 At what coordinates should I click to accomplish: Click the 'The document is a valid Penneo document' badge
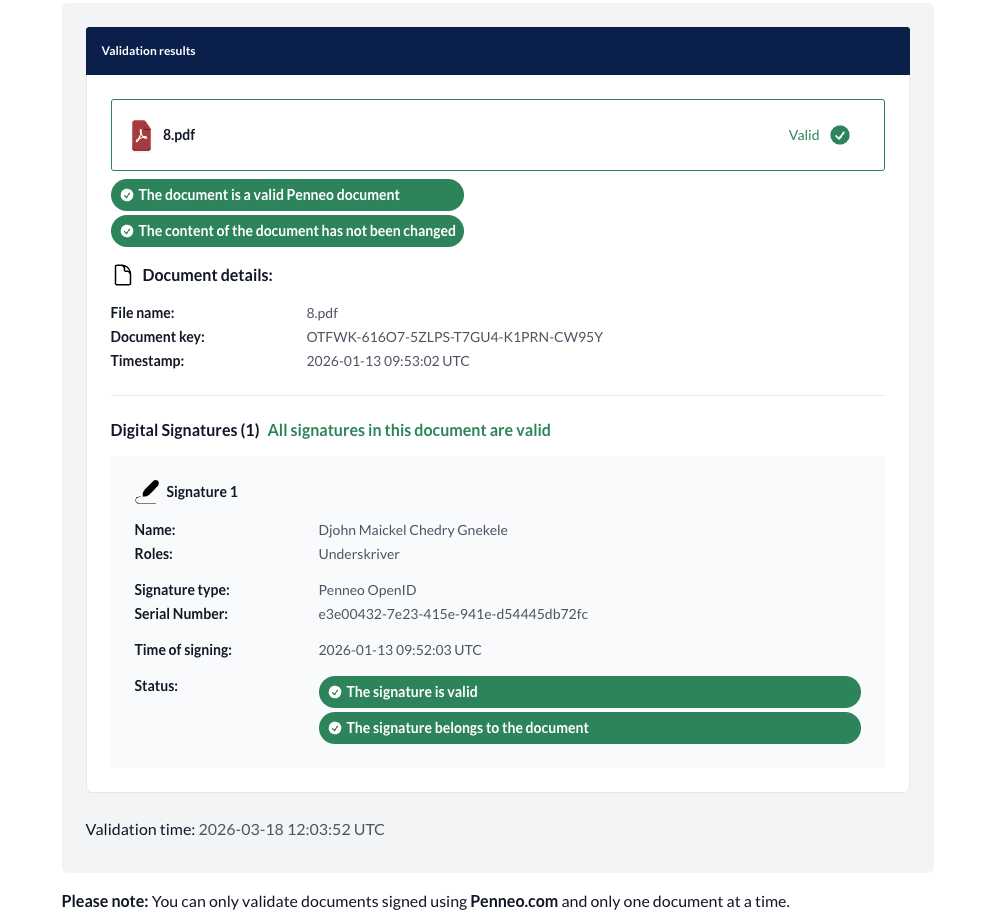pyautogui.click(x=287, y=195)
